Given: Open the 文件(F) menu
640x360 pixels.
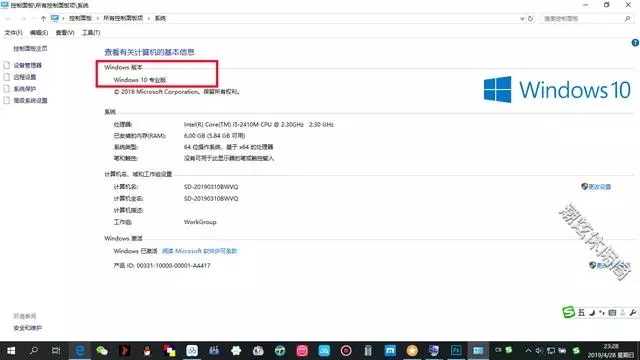Looking at the screenshot, I should tap(13, 33).
